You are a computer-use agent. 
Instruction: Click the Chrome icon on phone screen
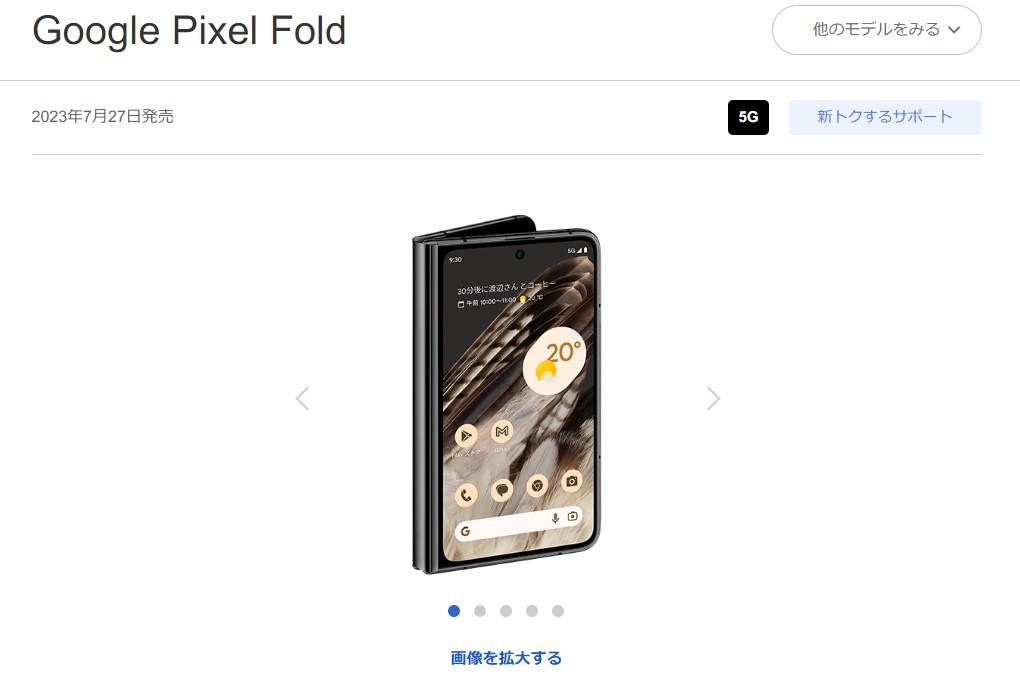point(537,485)
